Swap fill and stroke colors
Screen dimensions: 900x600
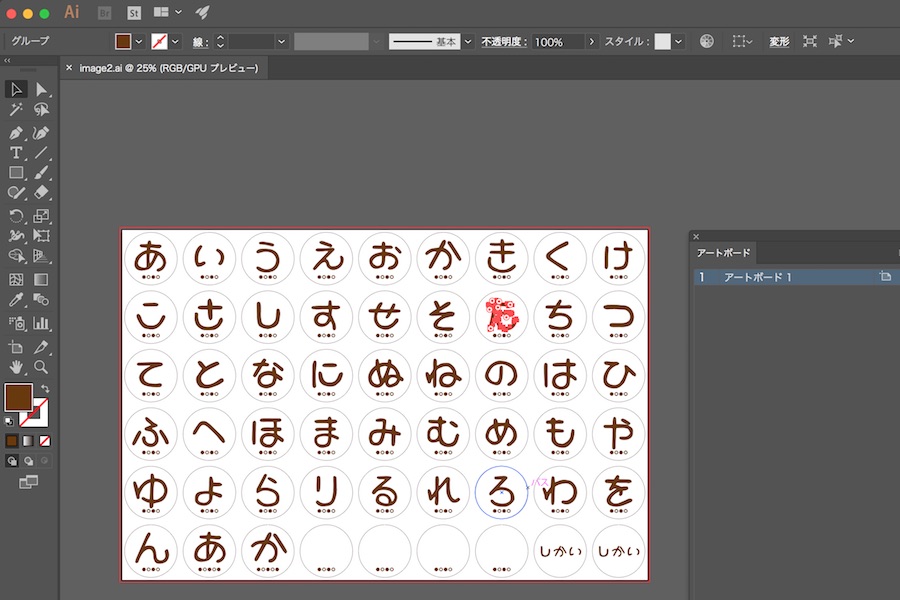pyautogui.click(x=45, y=388)
